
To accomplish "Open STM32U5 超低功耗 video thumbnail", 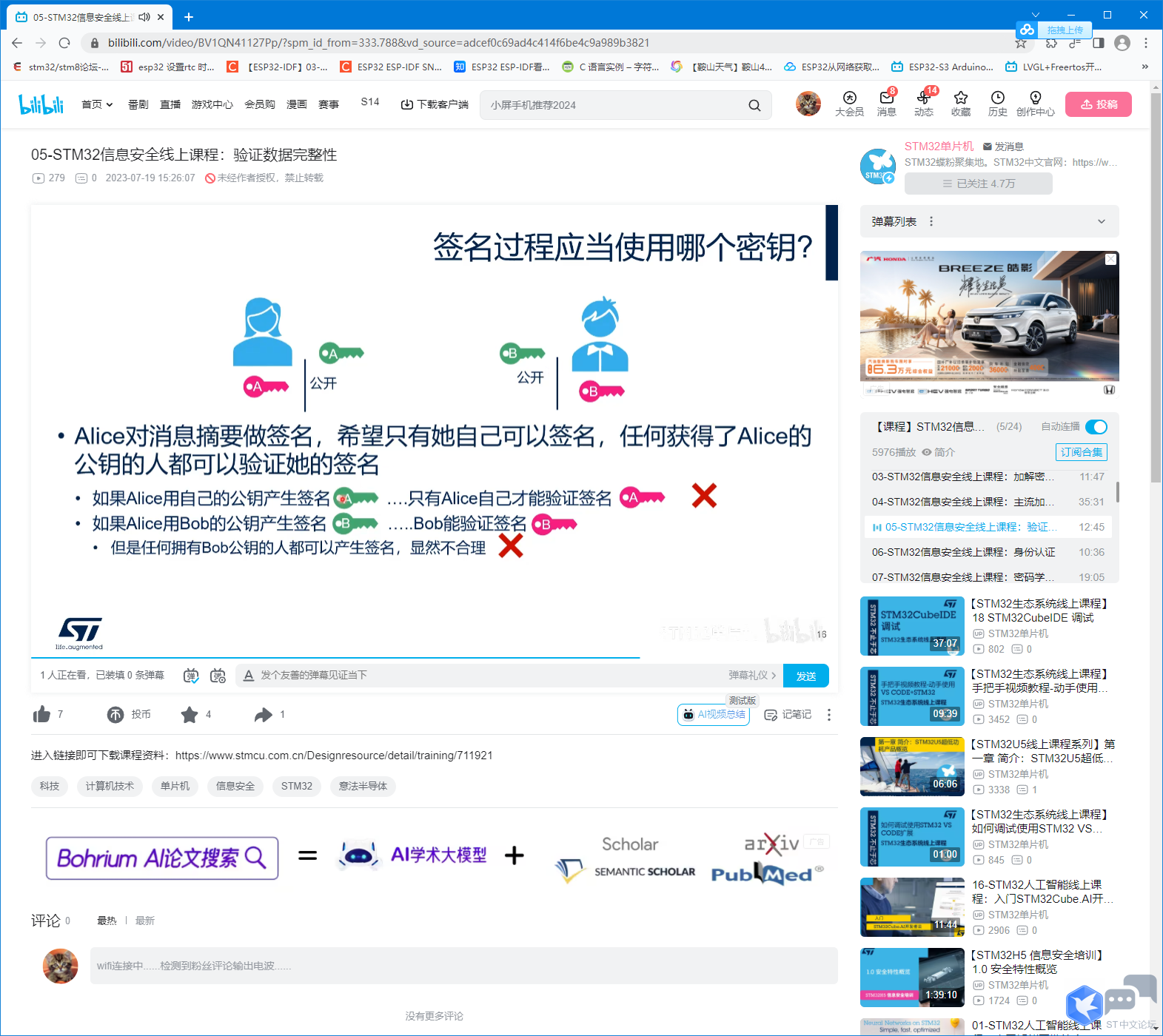I will 912,767.
